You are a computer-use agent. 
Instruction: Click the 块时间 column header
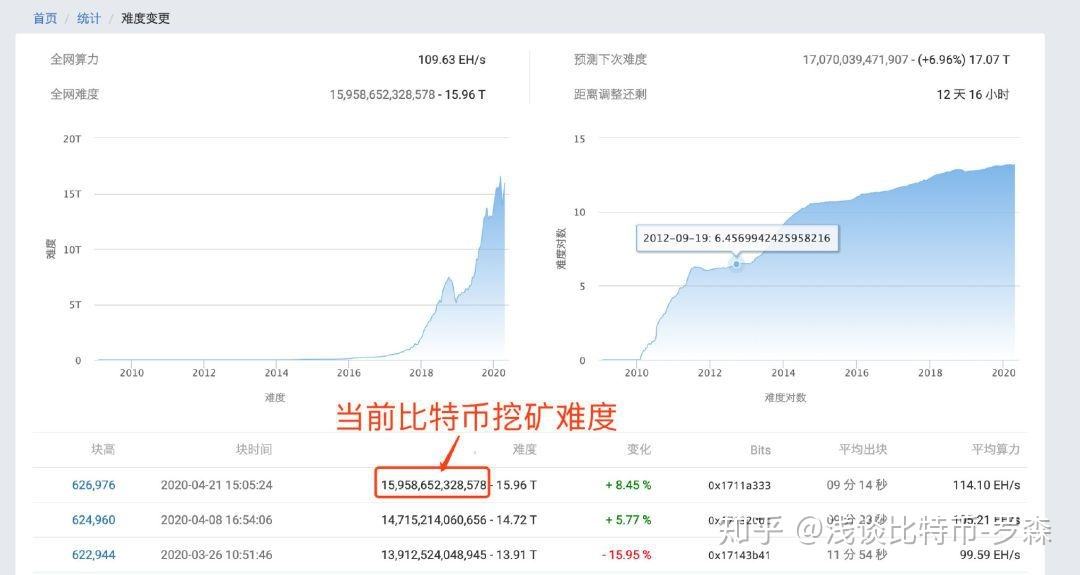(x=253, y=450)
